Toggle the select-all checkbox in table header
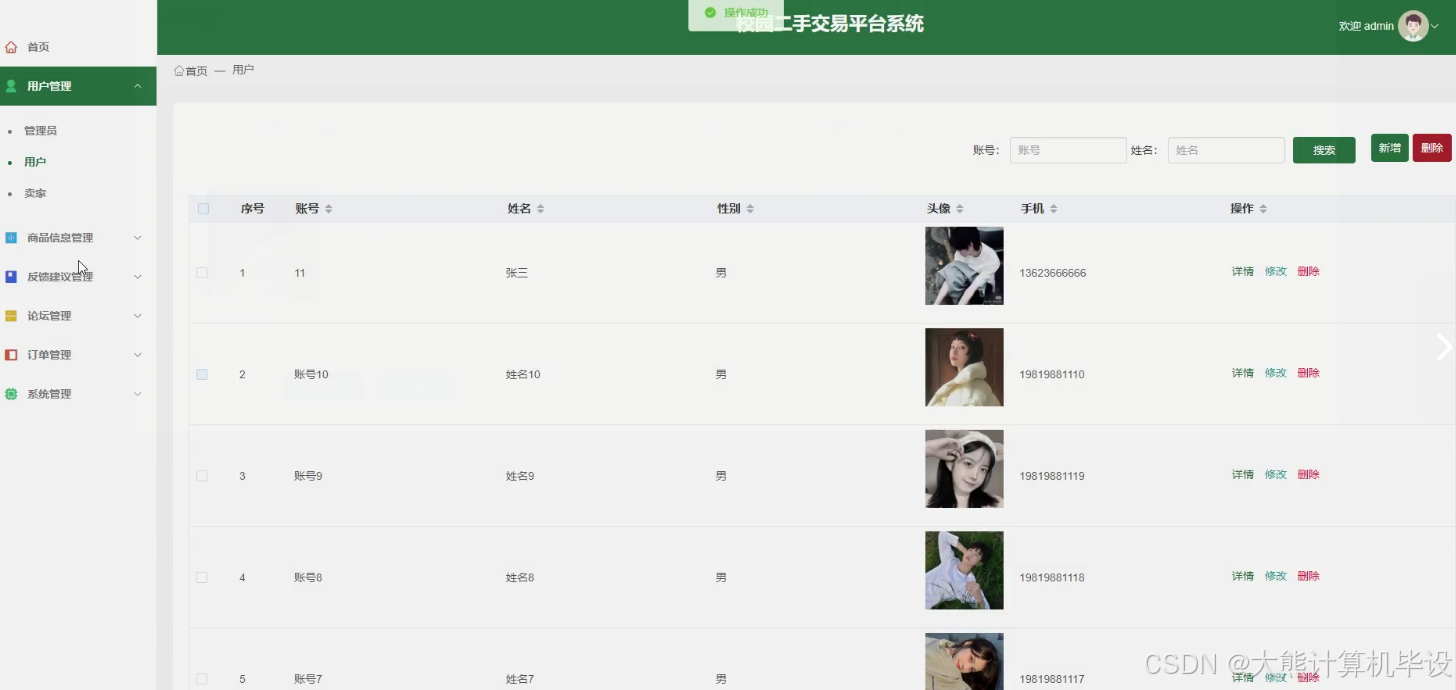Screen dimensions: 1456x690 (x=203, y=209)
